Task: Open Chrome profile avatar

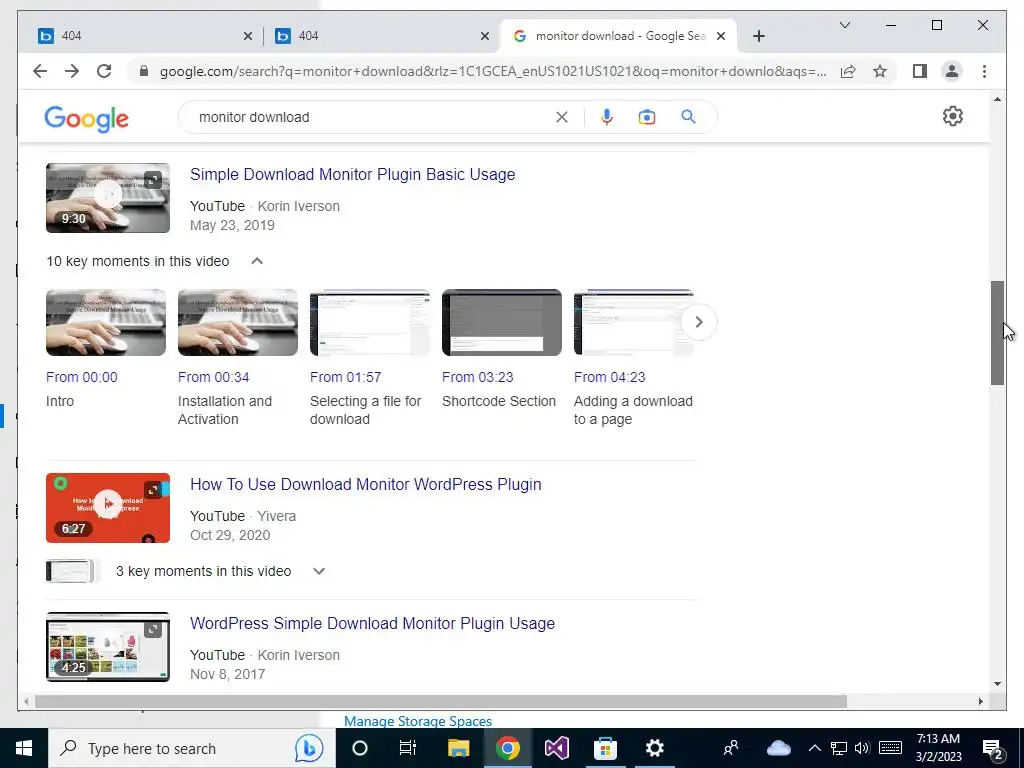Action: (952, 71)
